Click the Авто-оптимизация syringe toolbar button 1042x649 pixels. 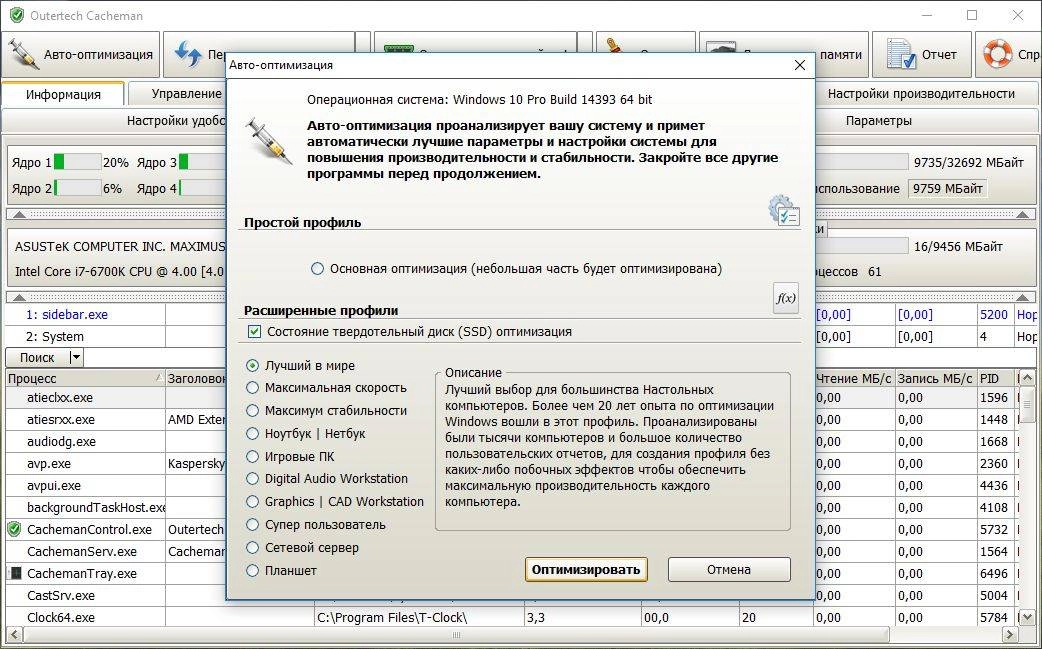(x=80, y=54)
